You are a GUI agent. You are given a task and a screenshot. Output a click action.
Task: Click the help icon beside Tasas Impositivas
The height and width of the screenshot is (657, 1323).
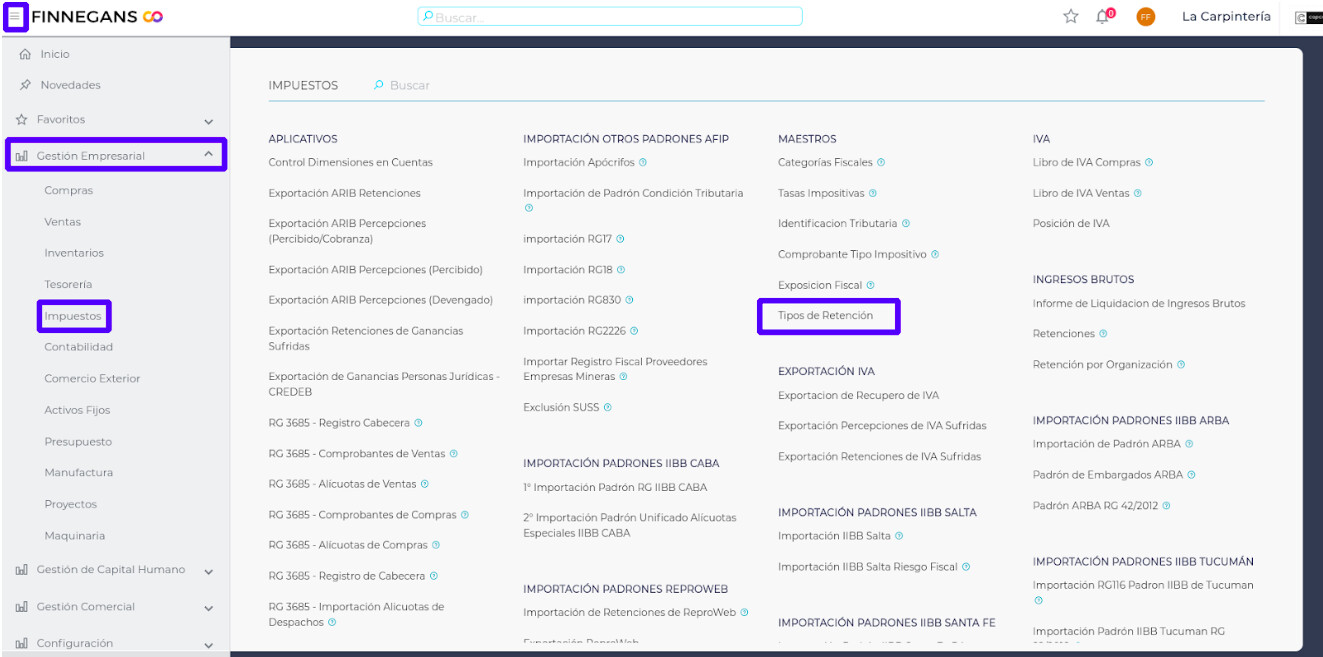[873, 193]
